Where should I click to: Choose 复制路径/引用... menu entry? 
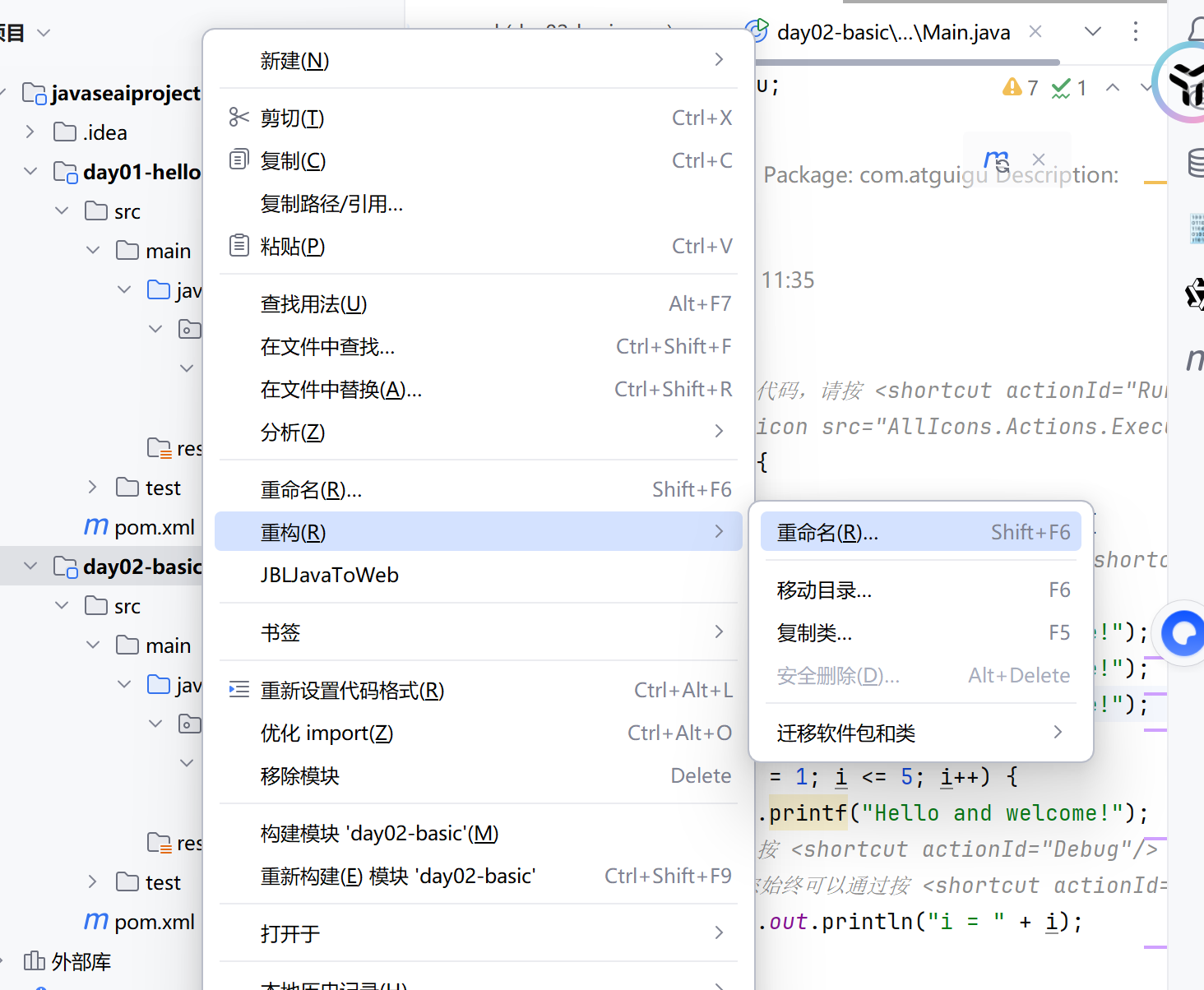pos(479,203)
